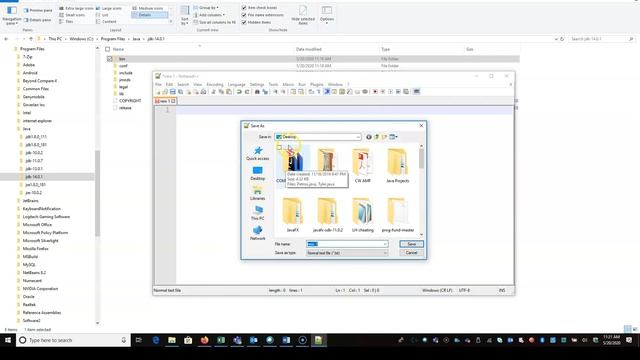Click the Windows Start button
The height and width of the screenshot is (360, 640).
pyautogui.click(x=8, y=340)
